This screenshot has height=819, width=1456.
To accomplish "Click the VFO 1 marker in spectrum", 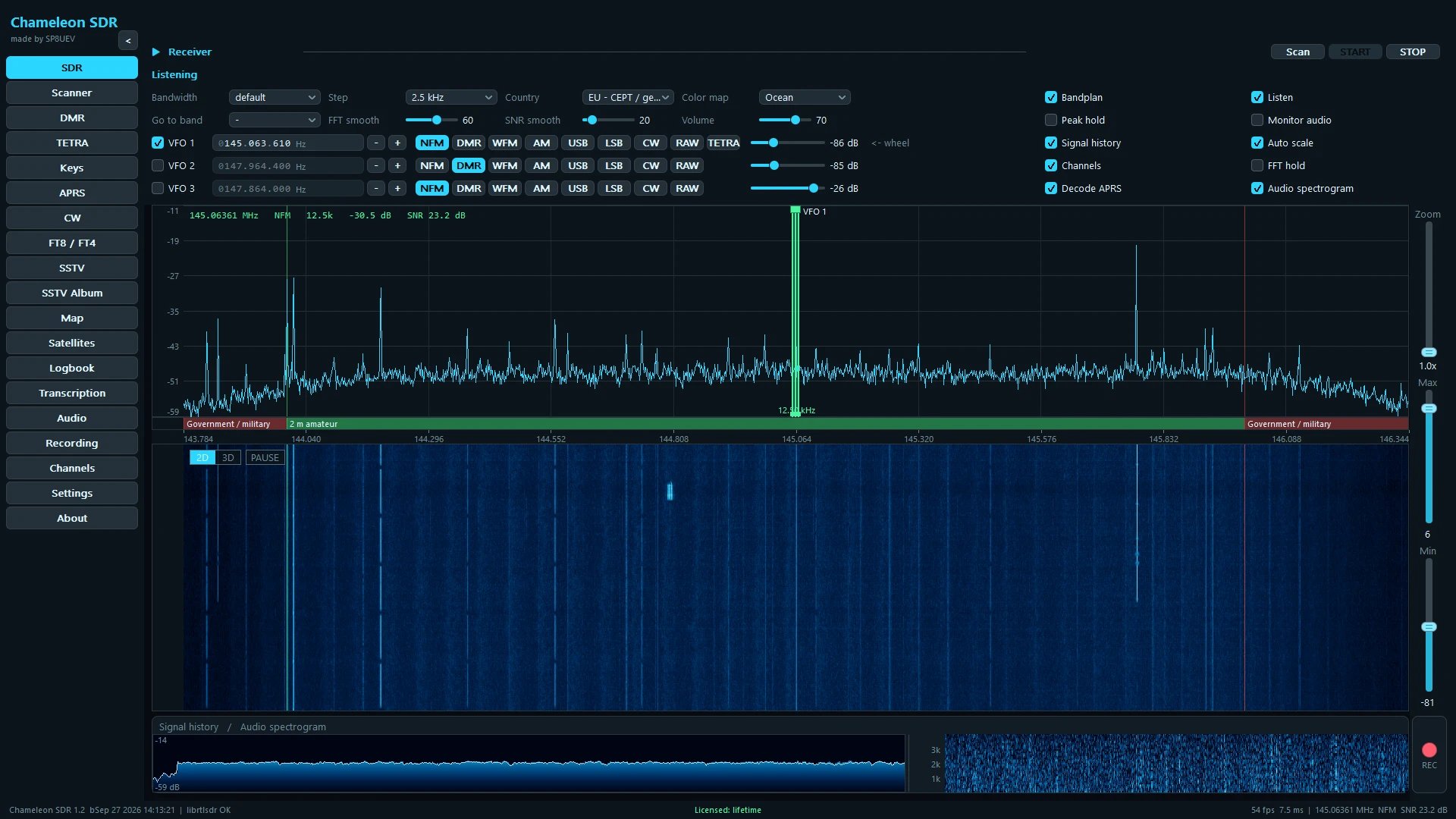I will click(795, 311).
